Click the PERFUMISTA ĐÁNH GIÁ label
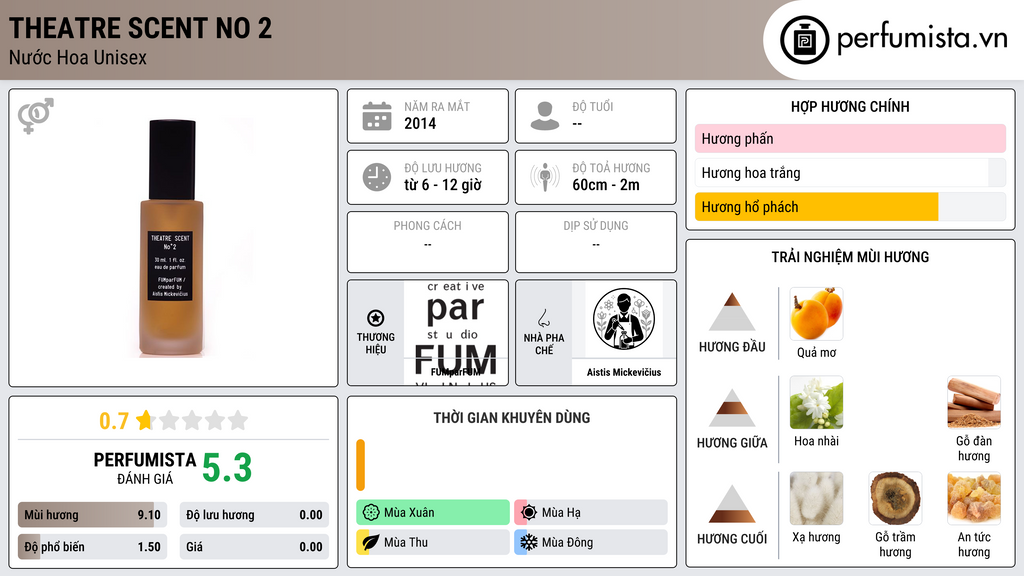The height and width of the screenshot is (576, 1024). 145,468
